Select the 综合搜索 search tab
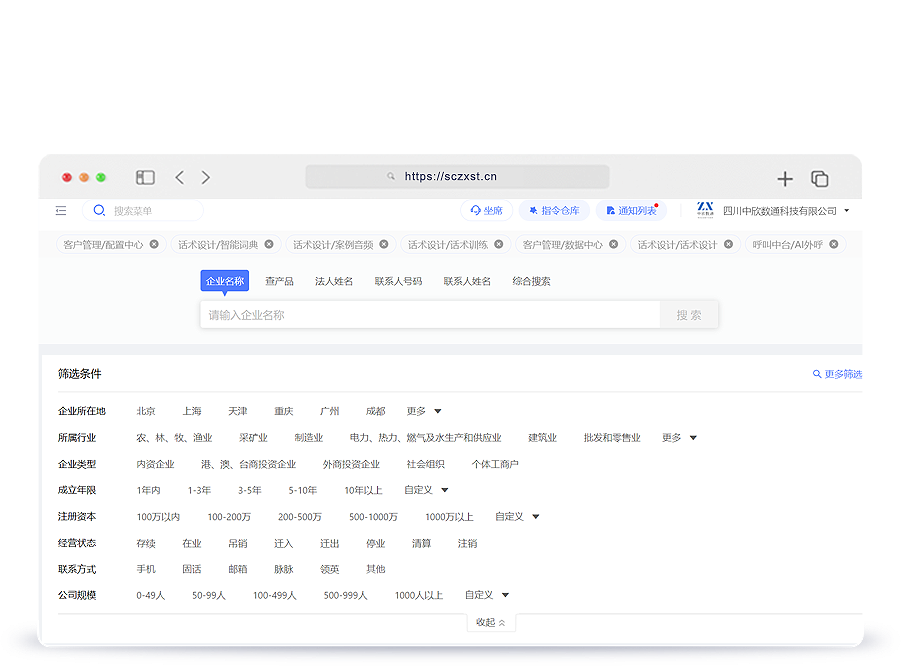Screen dimensions: 901x666 (x=531, y=281)
